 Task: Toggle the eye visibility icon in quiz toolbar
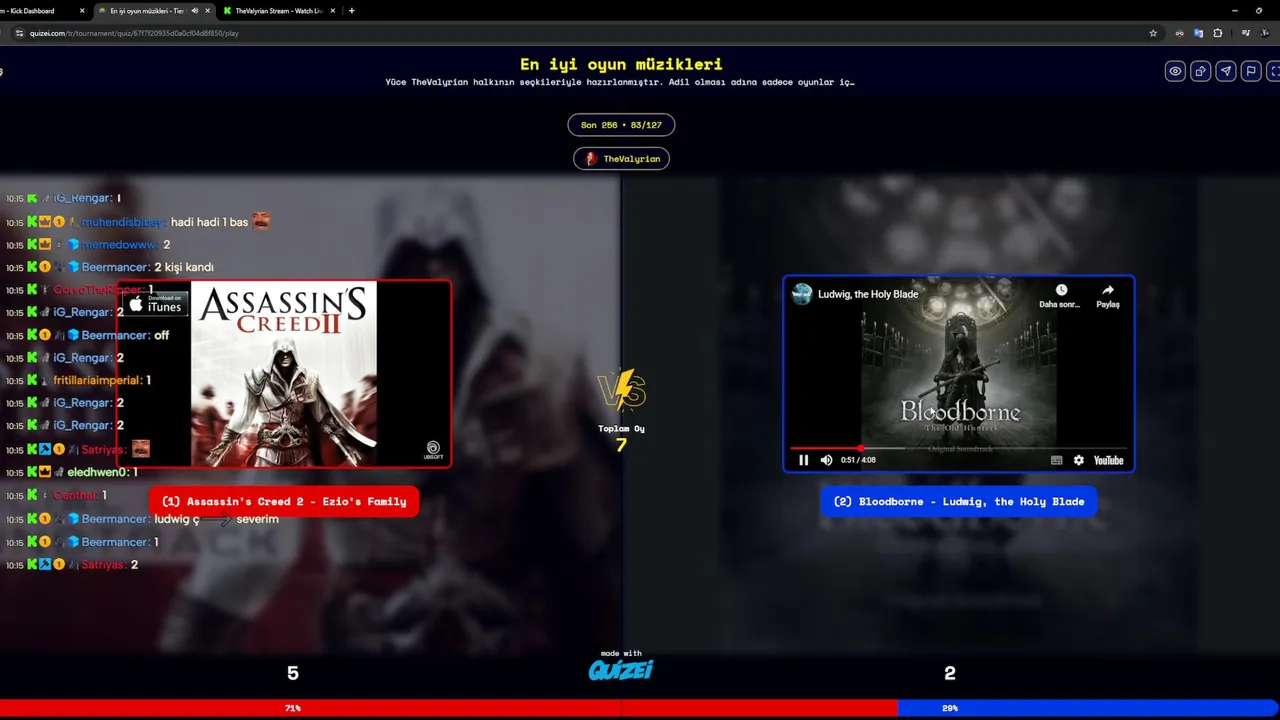click(1175, 71)
